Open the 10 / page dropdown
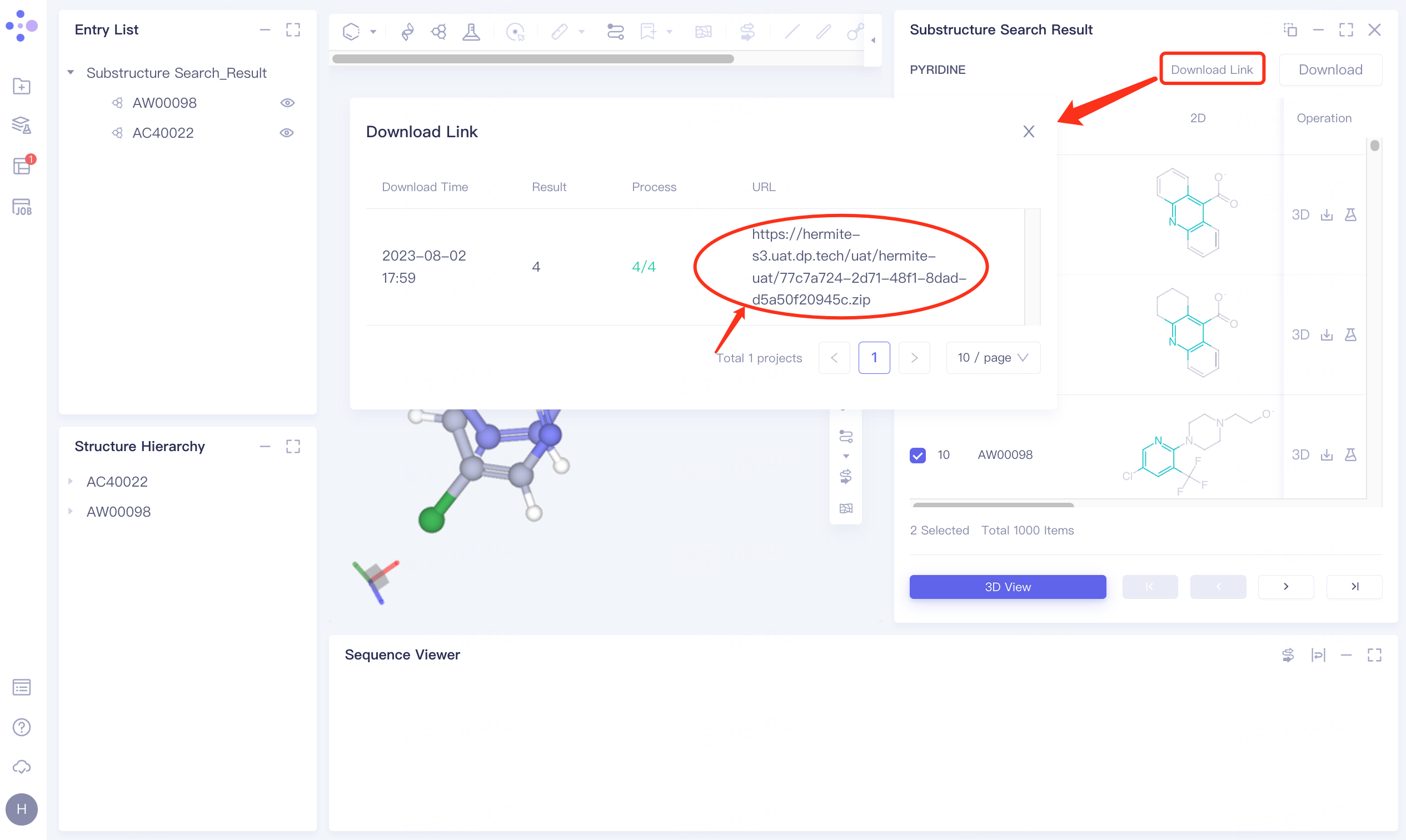1406x840 pixels. [x=993, y=358]
